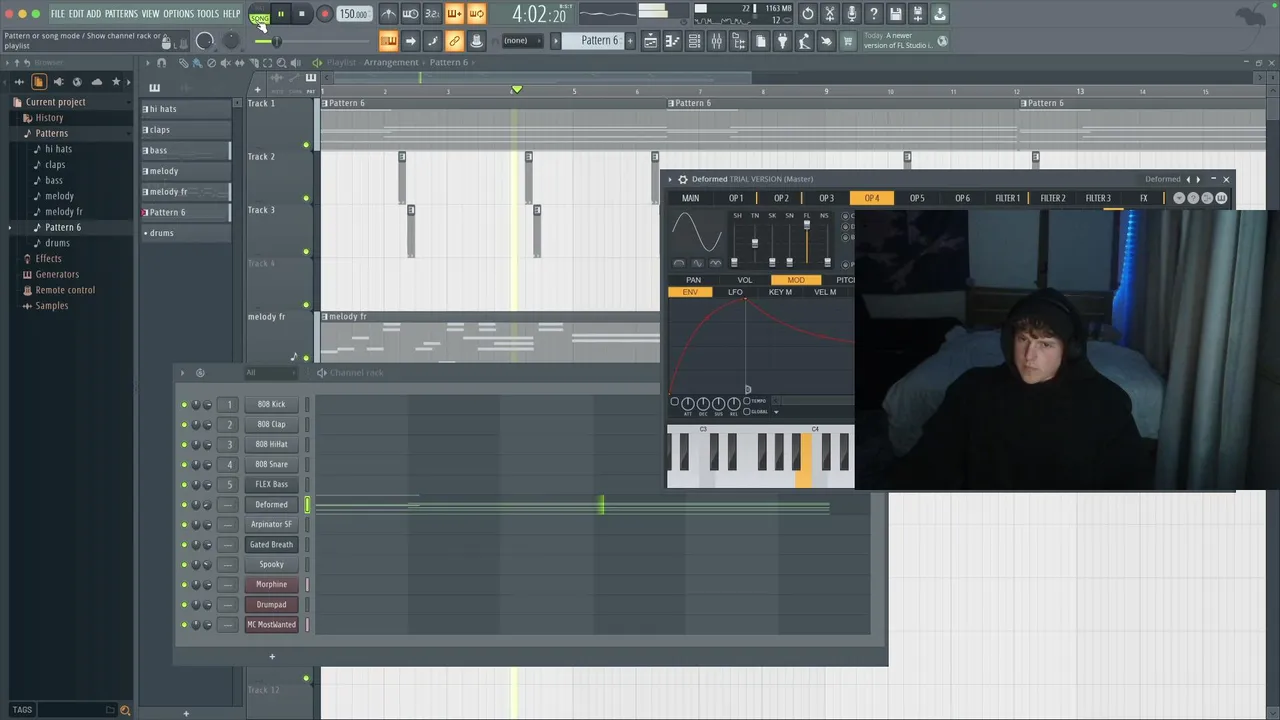Screen dimensions: 1280x720
Task: Click the Arpinator SF channel button
Action: tap(271, 525)
